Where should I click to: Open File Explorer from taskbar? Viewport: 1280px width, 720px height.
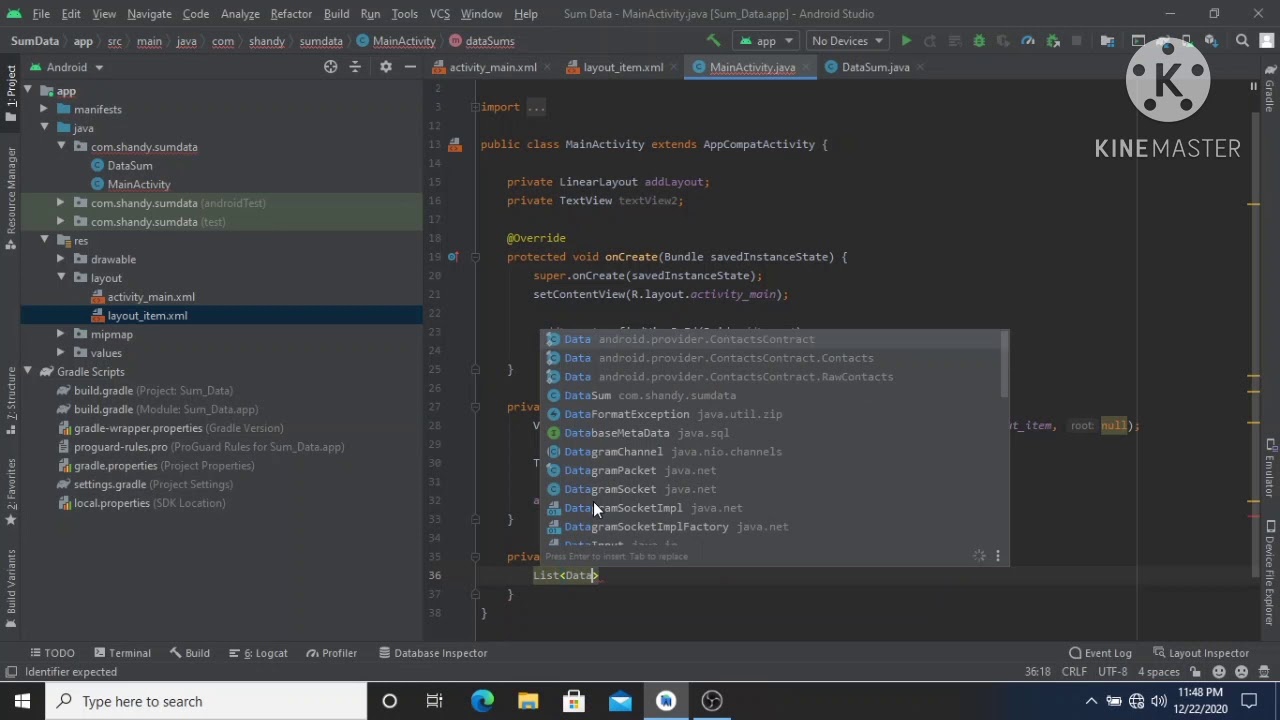pos(528,701)
